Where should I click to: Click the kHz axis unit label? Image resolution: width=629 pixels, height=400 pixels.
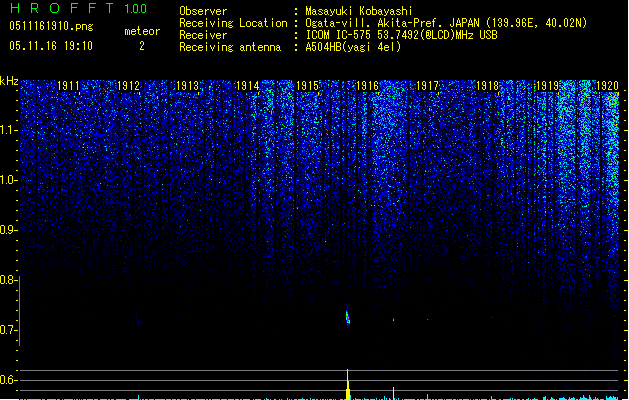pyautogui.click(x=9, y=81)
